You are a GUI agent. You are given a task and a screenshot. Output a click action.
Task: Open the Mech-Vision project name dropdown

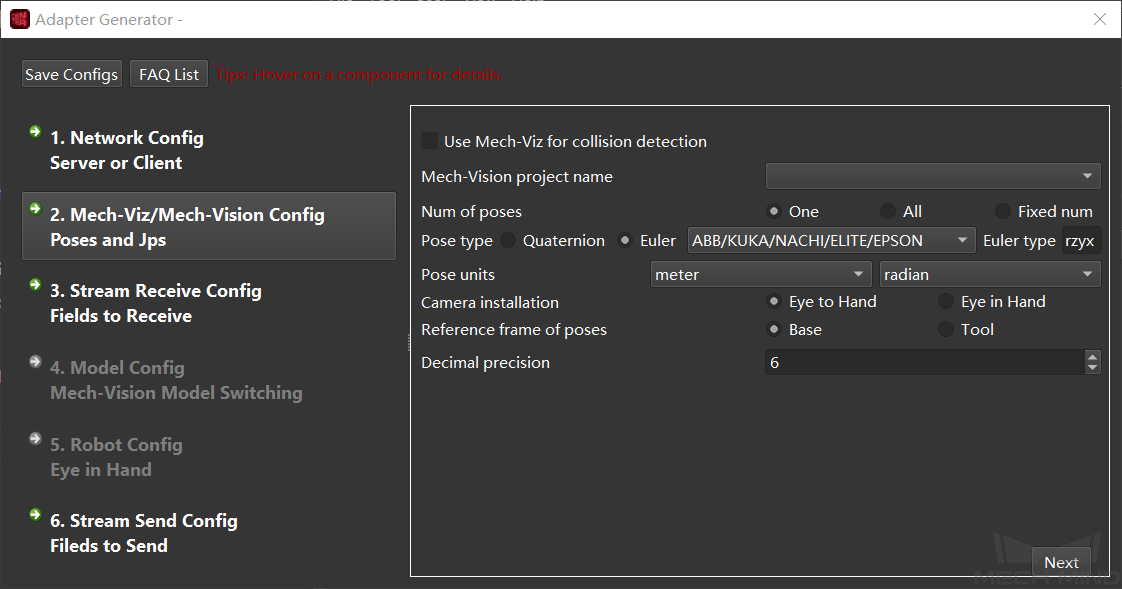click(932, 176)
